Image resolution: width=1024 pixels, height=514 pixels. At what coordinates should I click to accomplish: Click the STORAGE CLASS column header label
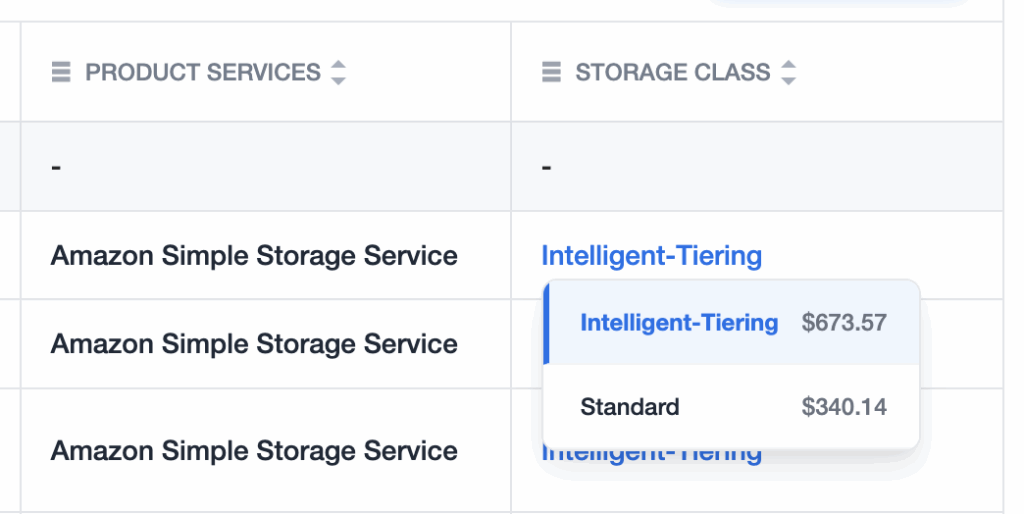(x=673, y=72)
